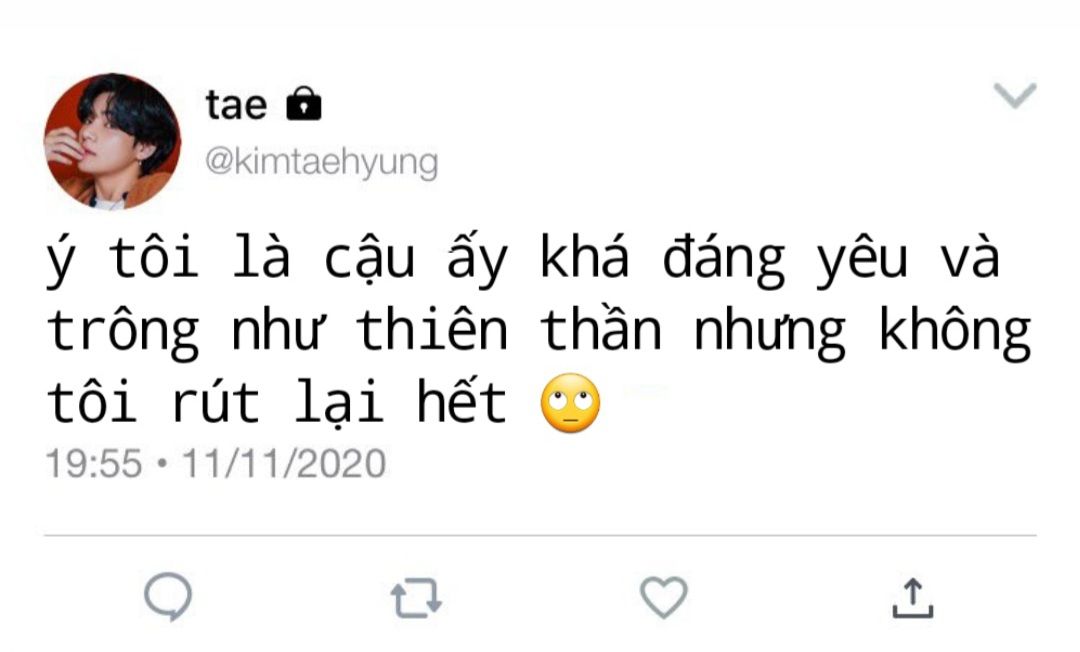Toggle the retweet state for tae's post
This screenshot has height=652, width=1080.
pos(416,598)
